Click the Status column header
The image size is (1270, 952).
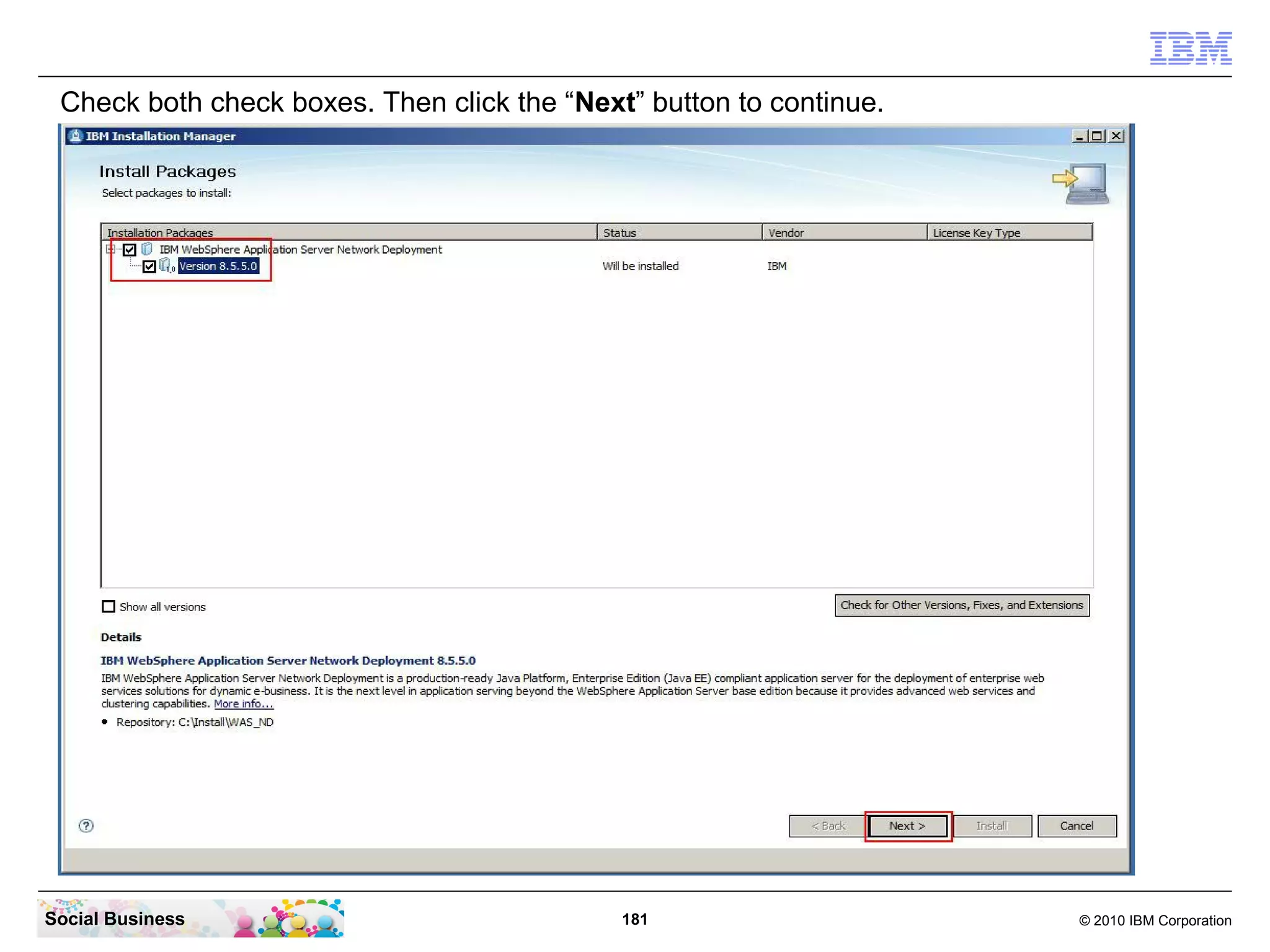680,232
